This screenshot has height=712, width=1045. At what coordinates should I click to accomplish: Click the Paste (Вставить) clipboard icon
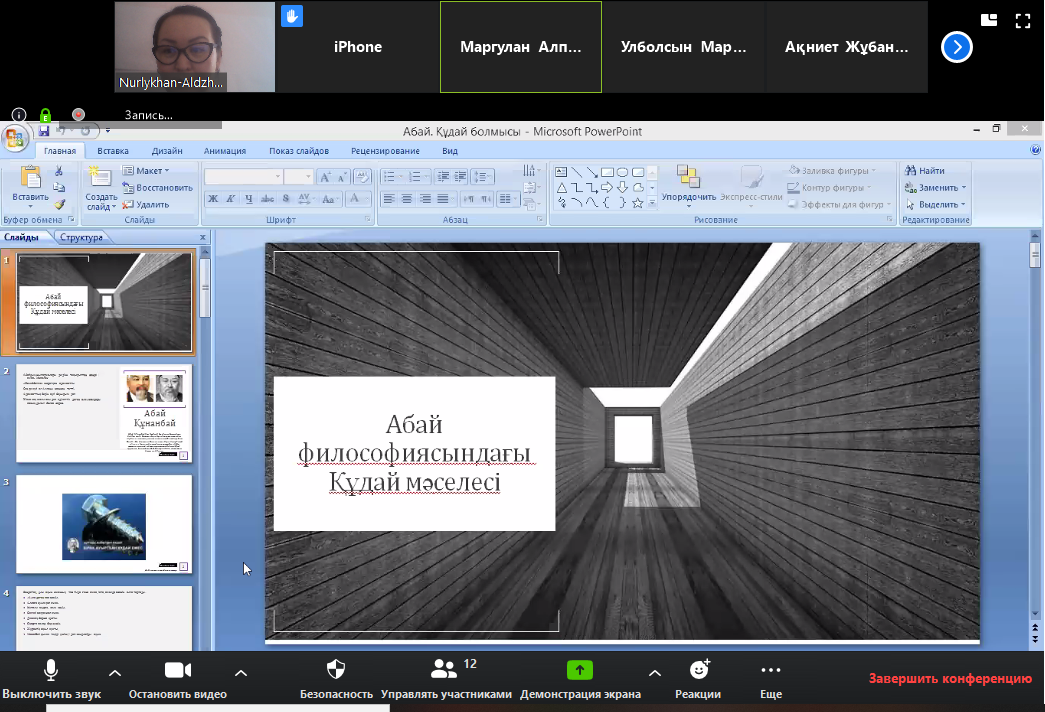(x=30, y=178)
